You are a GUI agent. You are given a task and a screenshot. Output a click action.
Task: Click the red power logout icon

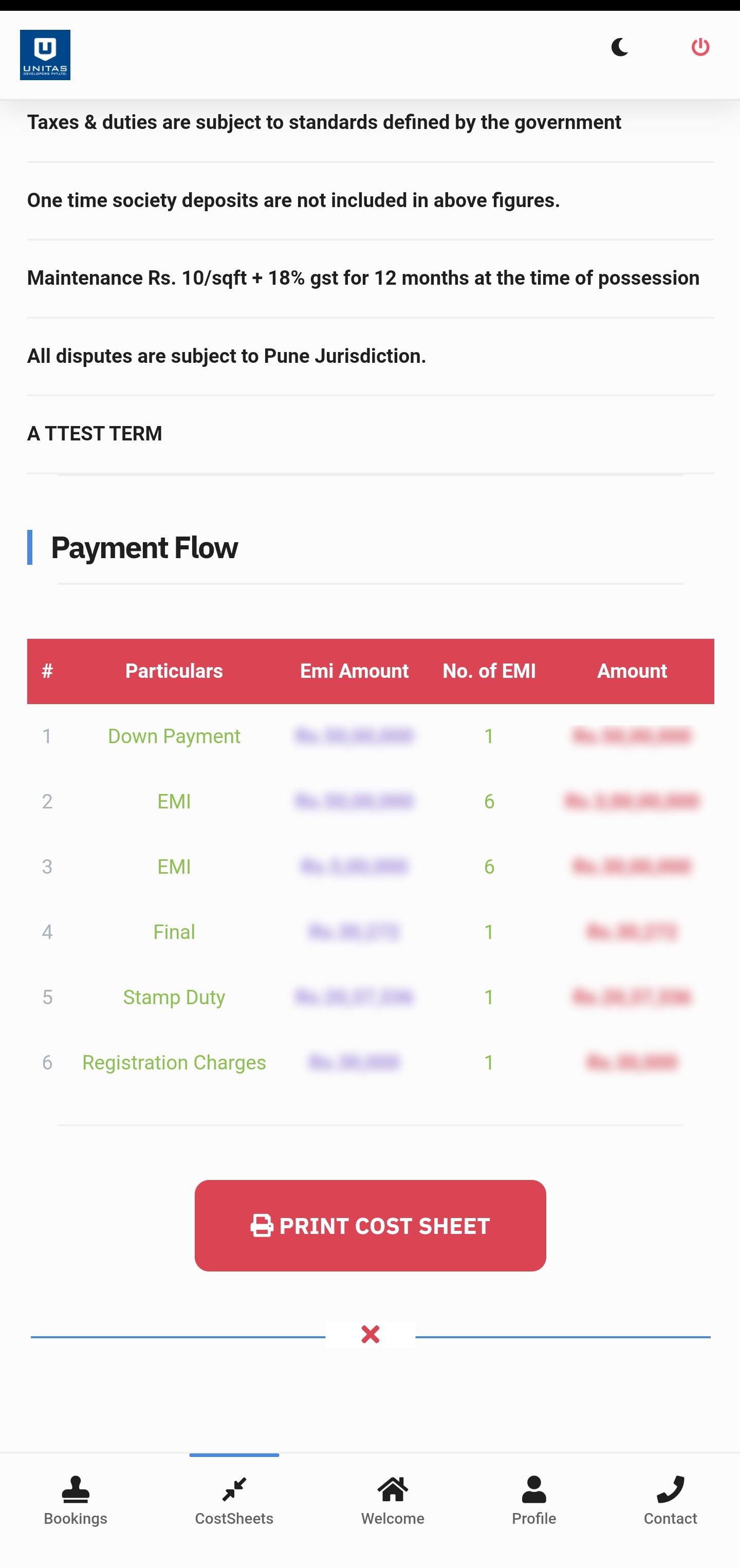click(700, 47)
